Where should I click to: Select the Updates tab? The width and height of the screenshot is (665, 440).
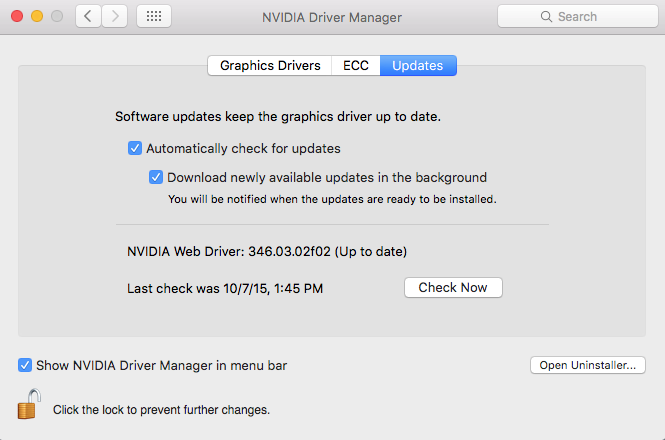coord(418,66)
